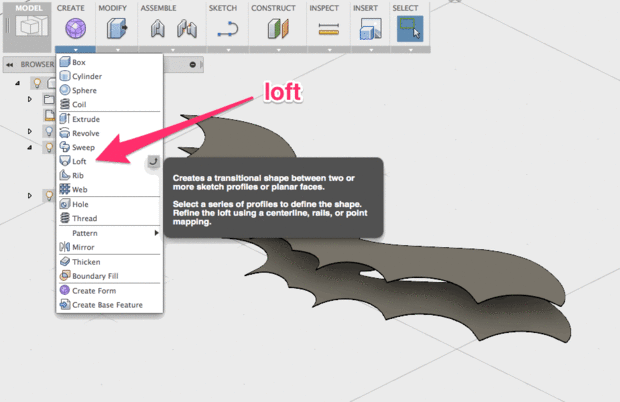Choose Extrude from the Create menu

click(x=110, y=119)
